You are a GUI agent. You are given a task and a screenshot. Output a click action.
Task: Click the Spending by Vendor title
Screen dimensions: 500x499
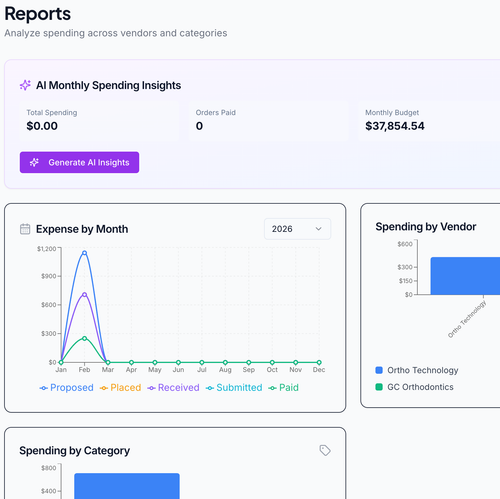point(426,227)
